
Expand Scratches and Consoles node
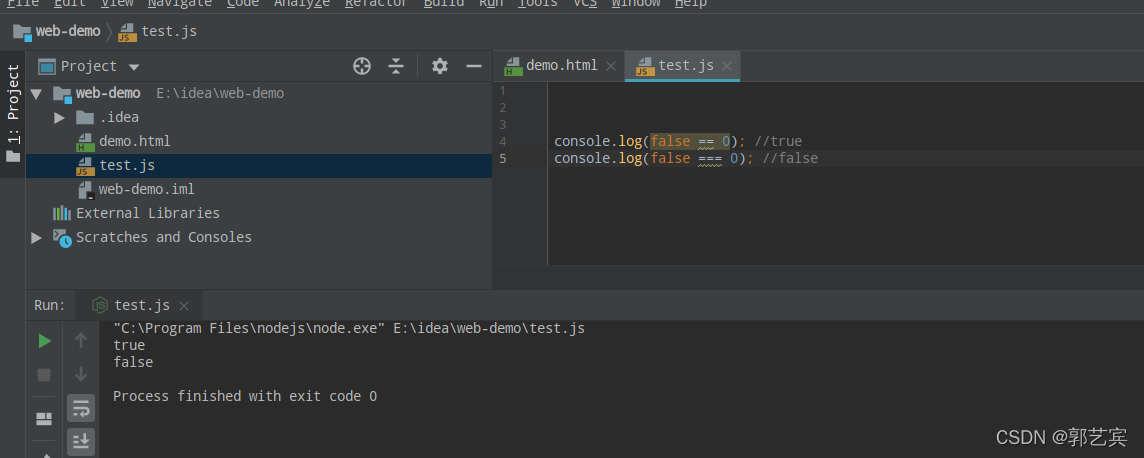(x=36, y=237)
